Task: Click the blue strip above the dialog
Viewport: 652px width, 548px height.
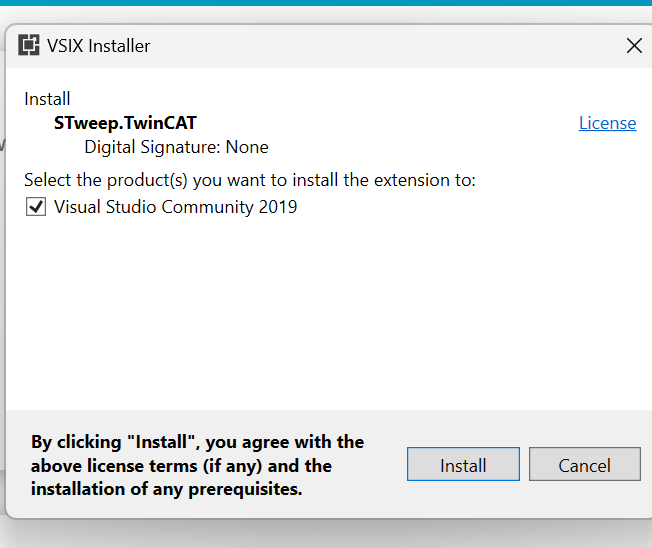Action: 326,2
